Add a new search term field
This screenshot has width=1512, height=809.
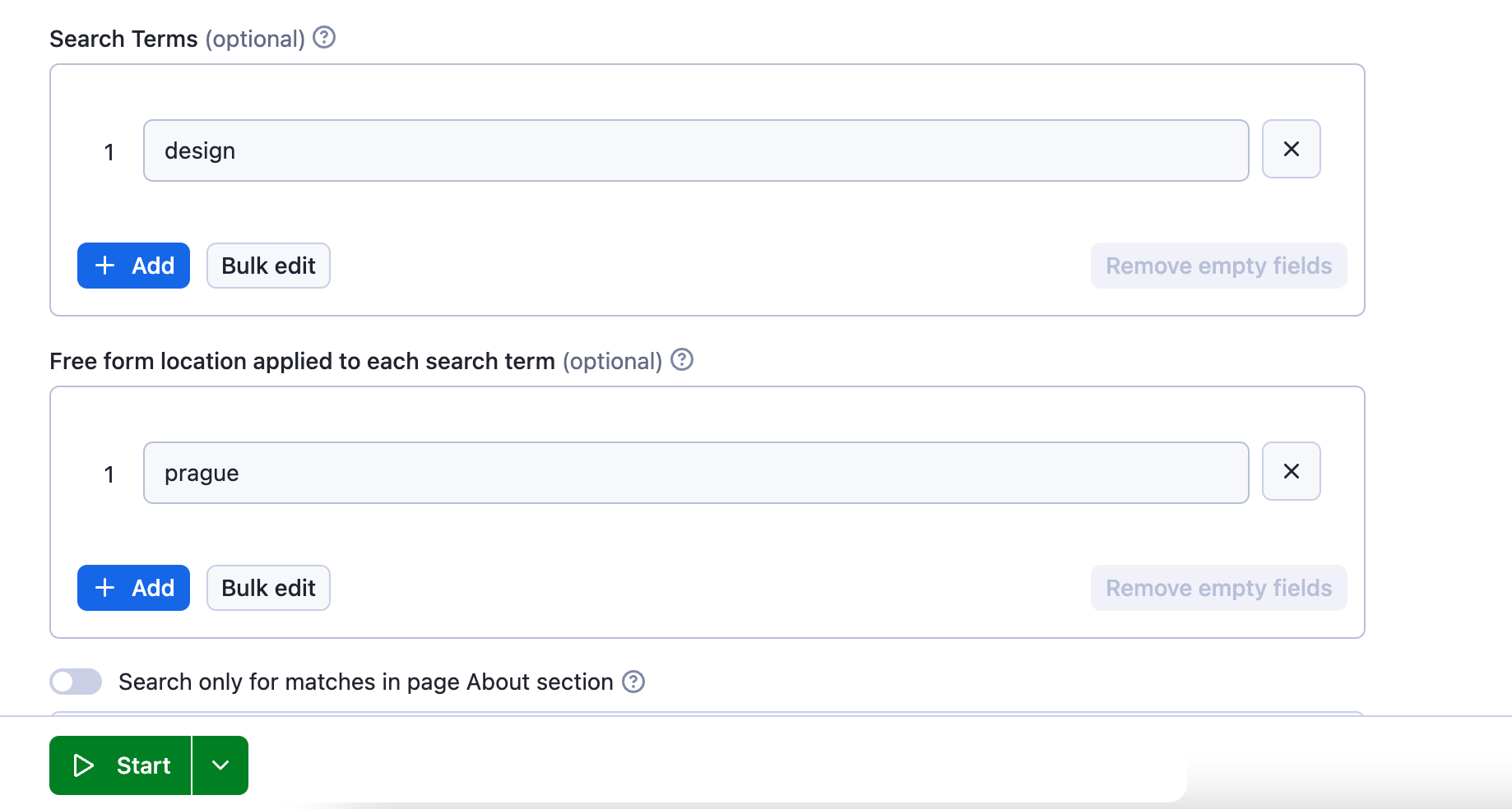(x=133, y=266)
